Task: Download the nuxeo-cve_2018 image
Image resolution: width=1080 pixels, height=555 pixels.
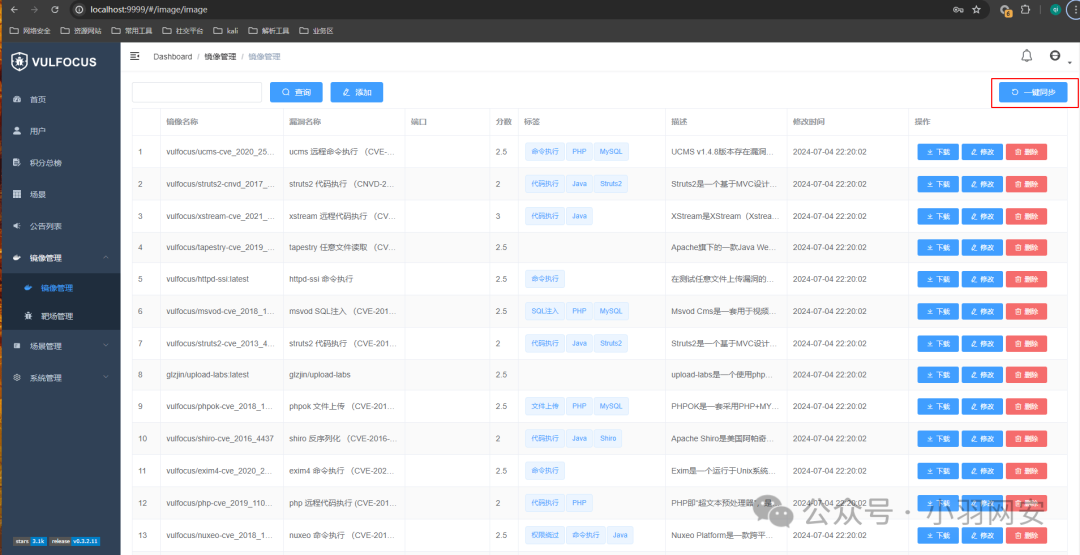Action: [937, 535]
